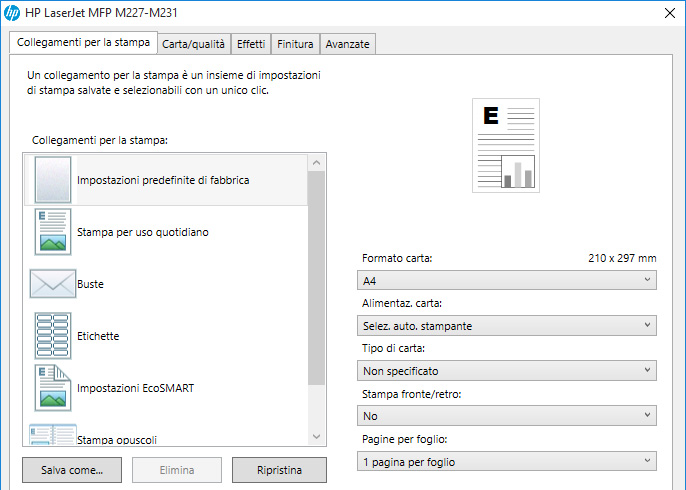Click the Stampa opuscoli booklet icon
The image size is (686, 490).
click(52, 435)
